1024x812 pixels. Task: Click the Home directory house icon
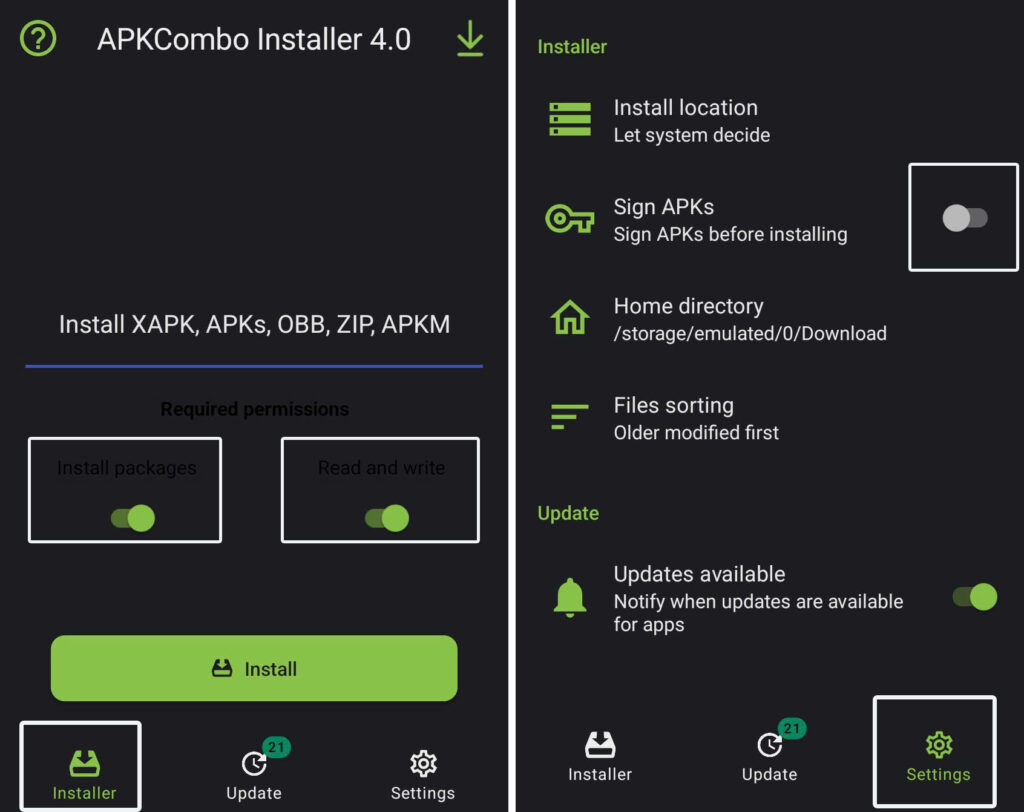570,317
